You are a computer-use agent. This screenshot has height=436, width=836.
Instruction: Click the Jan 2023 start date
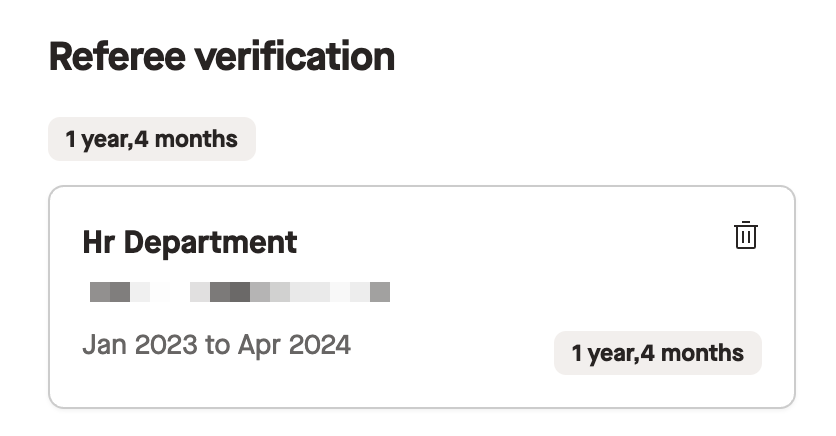[x=140, y=344]
